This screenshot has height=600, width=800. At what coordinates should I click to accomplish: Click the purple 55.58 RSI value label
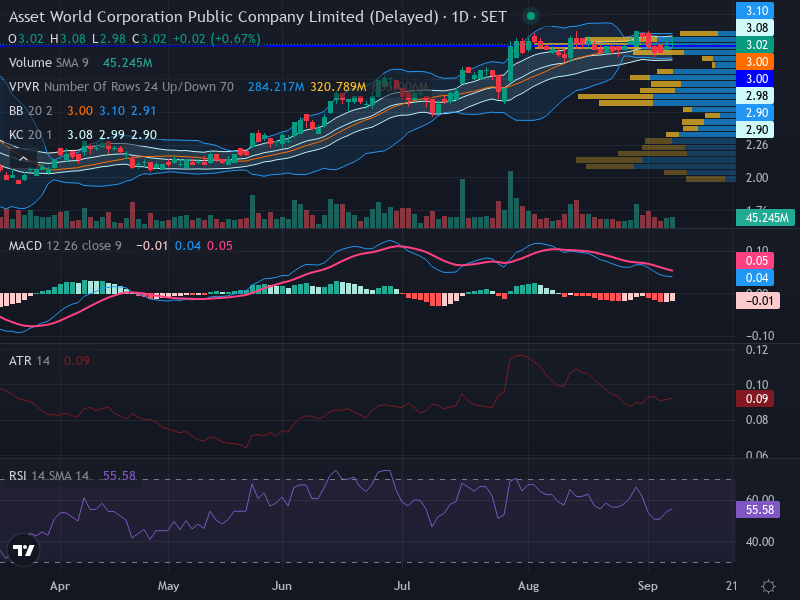[758, 509]
